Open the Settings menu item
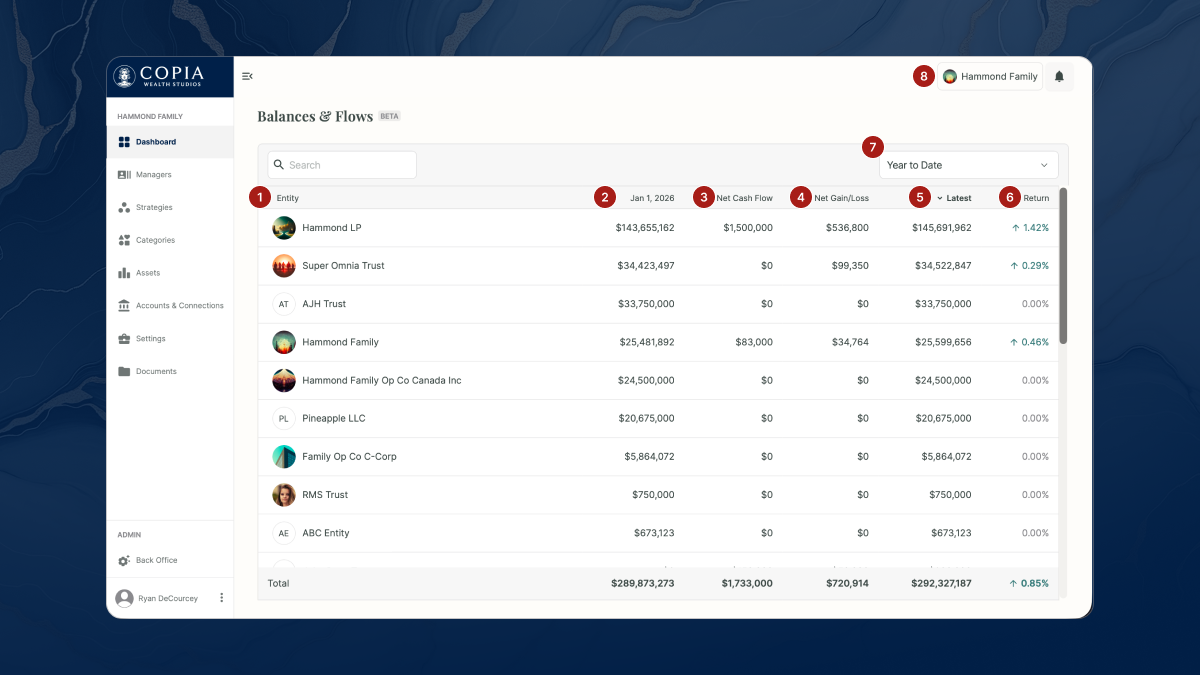Image resolution: width=1200 pixels, height=675 pixels. [151, 339]
